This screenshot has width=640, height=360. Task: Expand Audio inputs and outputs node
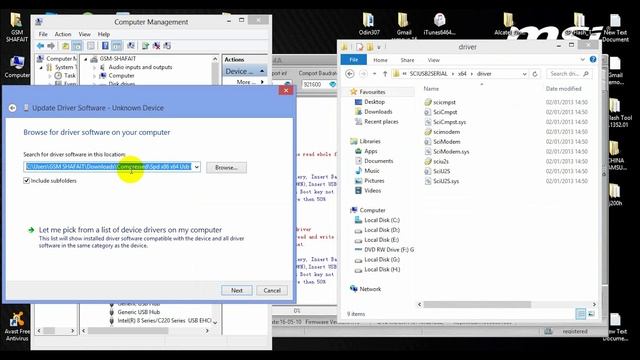click(x=95, y=67)
